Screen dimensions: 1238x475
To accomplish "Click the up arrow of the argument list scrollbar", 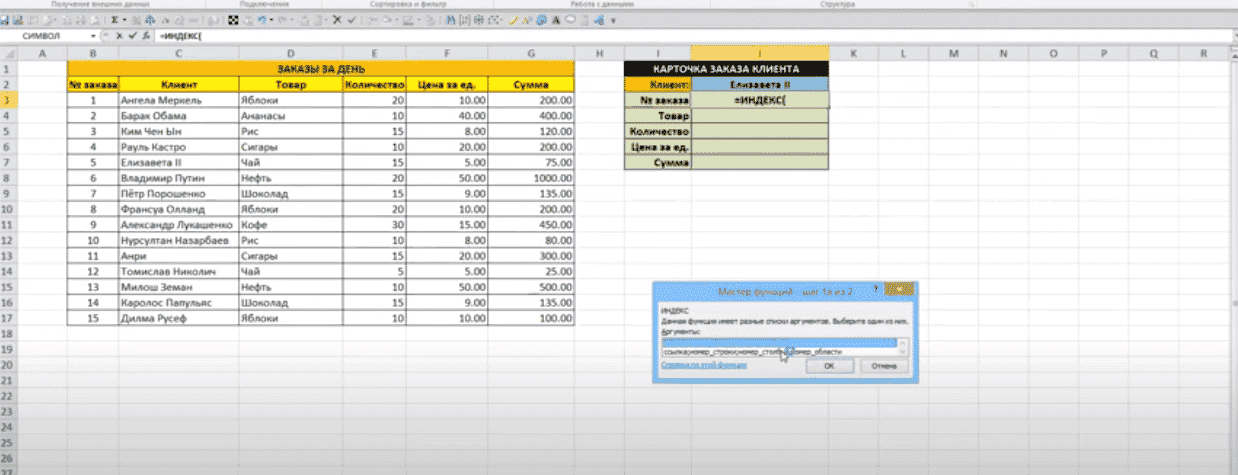I will click(903, 343).
